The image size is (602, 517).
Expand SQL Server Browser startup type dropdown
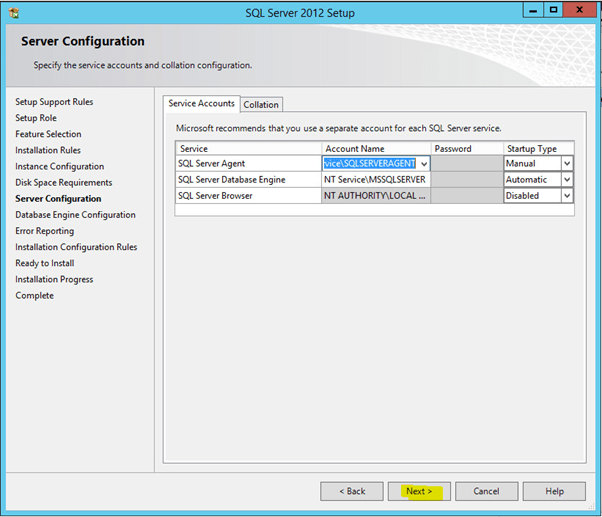(567, 196)
